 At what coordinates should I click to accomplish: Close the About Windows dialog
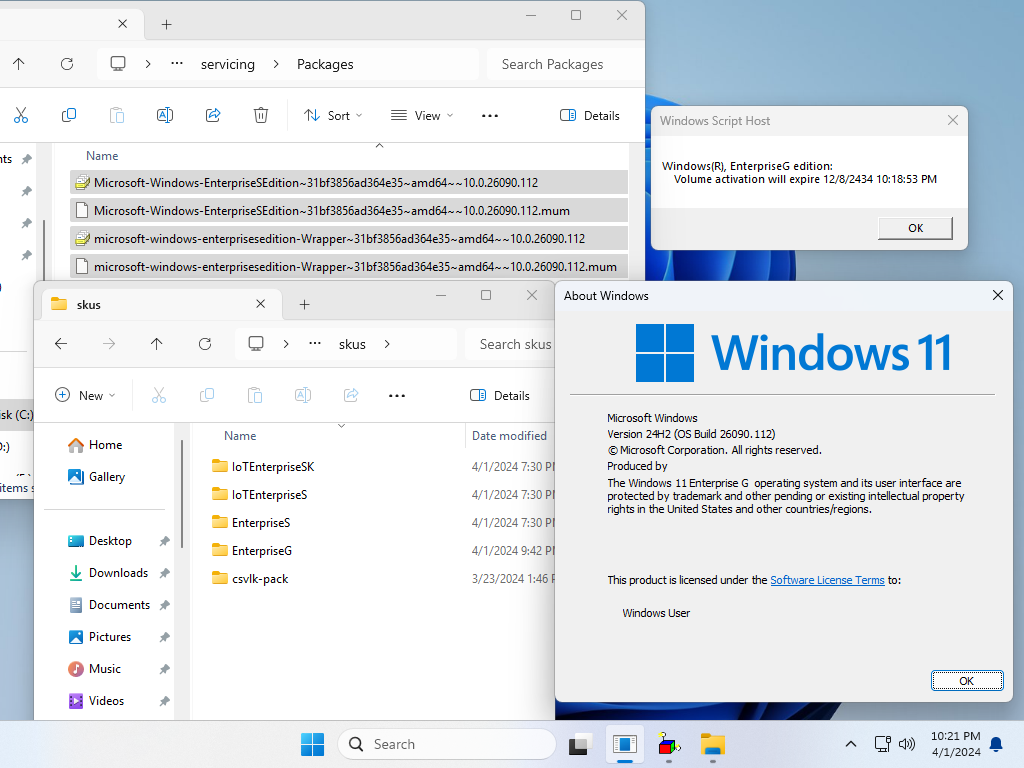[x=997, y=295]
